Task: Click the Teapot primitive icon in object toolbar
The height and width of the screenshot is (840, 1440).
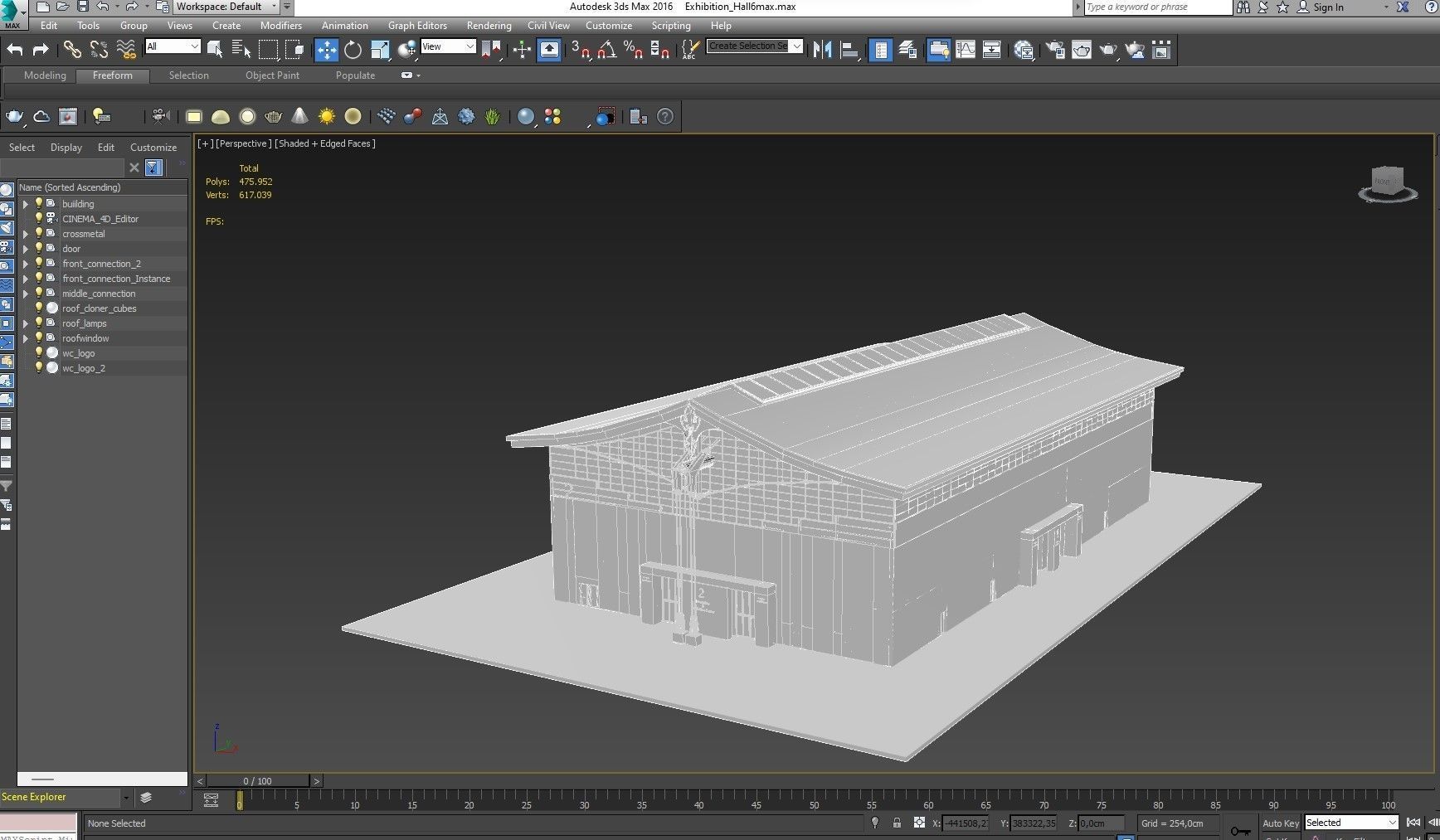Action: 273,117
